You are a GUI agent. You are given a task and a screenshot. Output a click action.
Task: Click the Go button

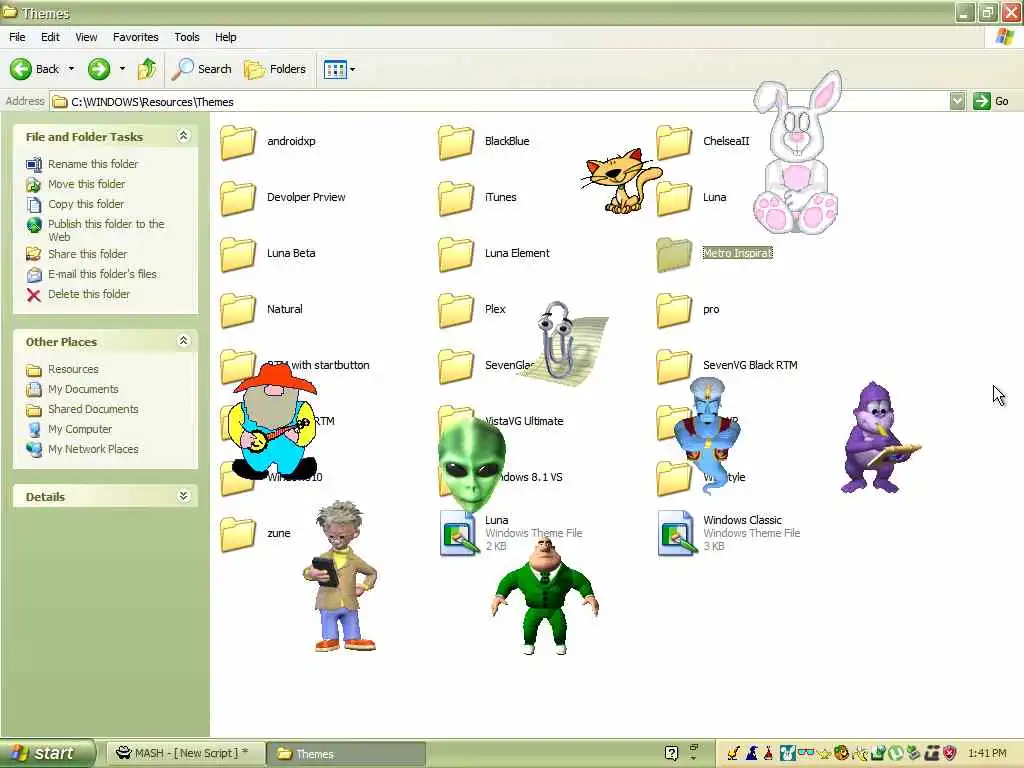991,101
